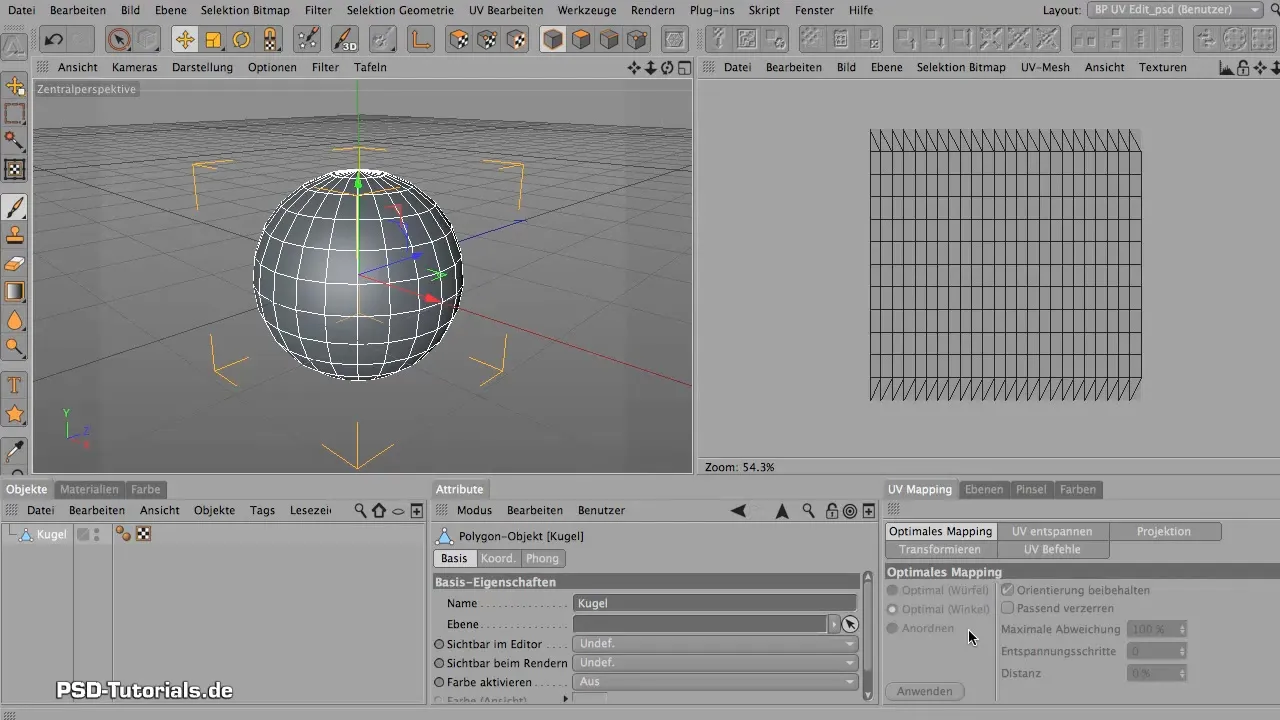
Task: Click histogram icon in UV texture view
Action: click(1226, 68)
